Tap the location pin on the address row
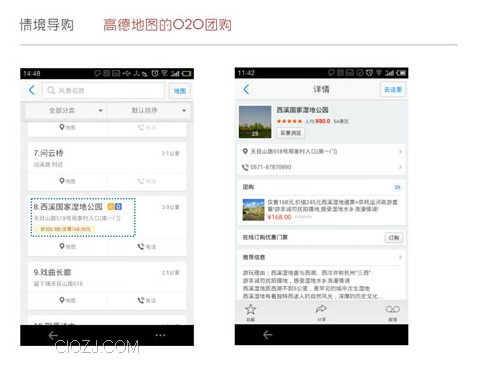 (245, 151)
